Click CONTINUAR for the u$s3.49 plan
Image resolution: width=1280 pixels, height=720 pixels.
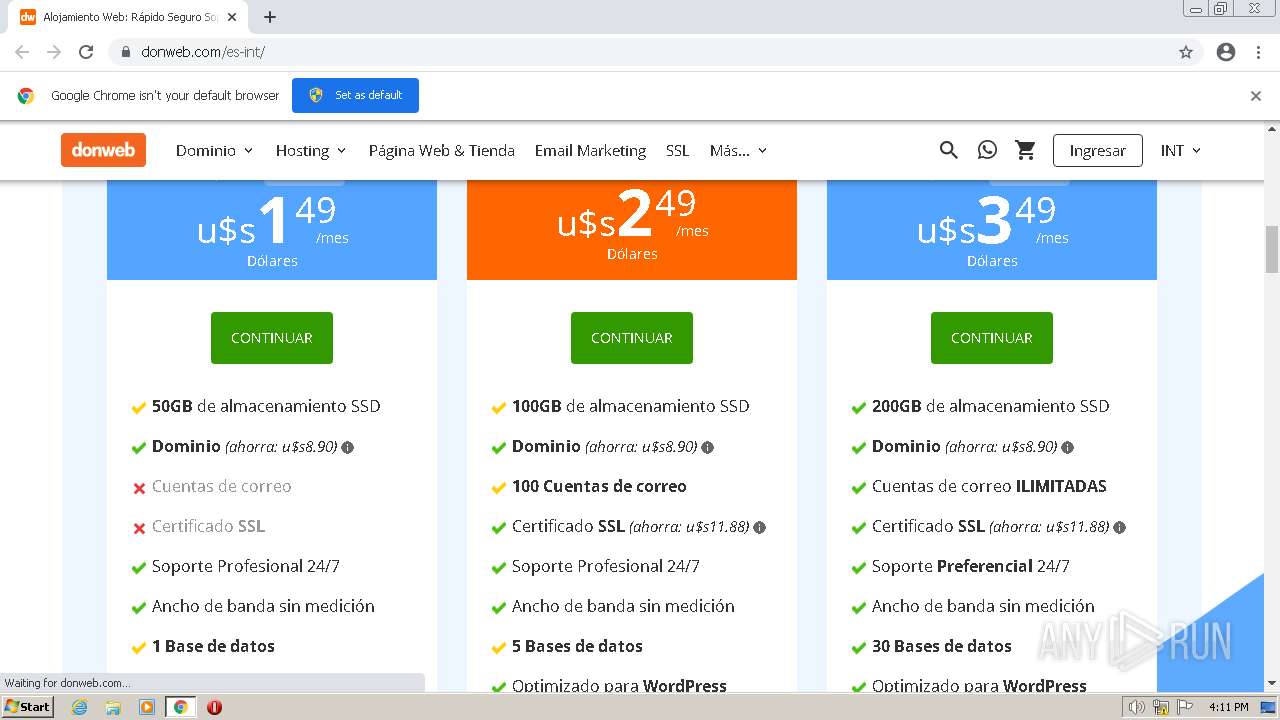click(992, 338)
